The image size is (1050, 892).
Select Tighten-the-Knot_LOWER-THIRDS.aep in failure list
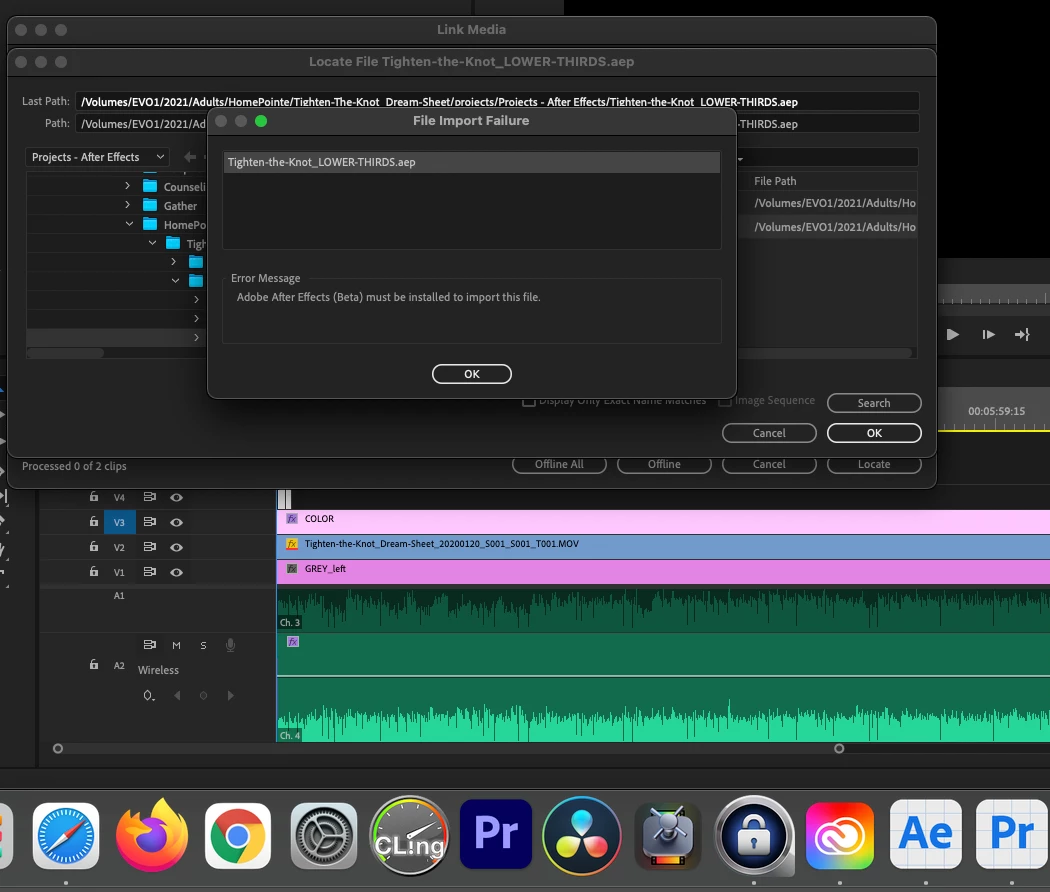click(x=471, y=162)
